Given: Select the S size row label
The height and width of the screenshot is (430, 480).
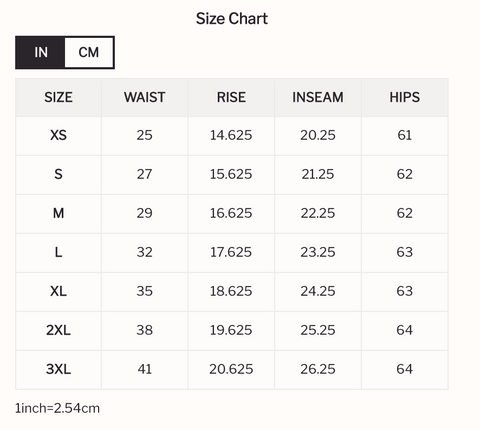Looking at the screenshot, I should 58,175.
